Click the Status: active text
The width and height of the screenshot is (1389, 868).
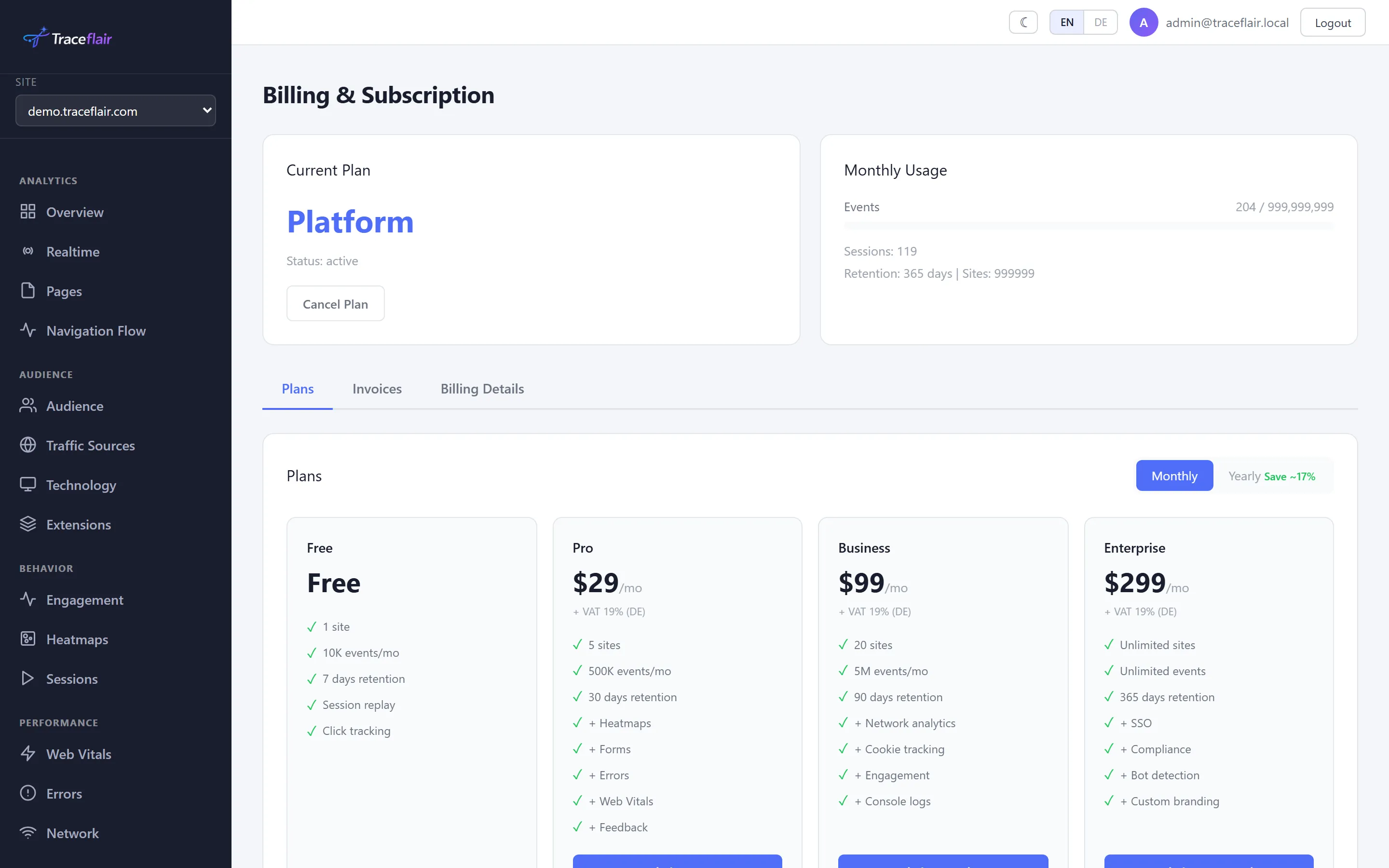click(322, 260)
